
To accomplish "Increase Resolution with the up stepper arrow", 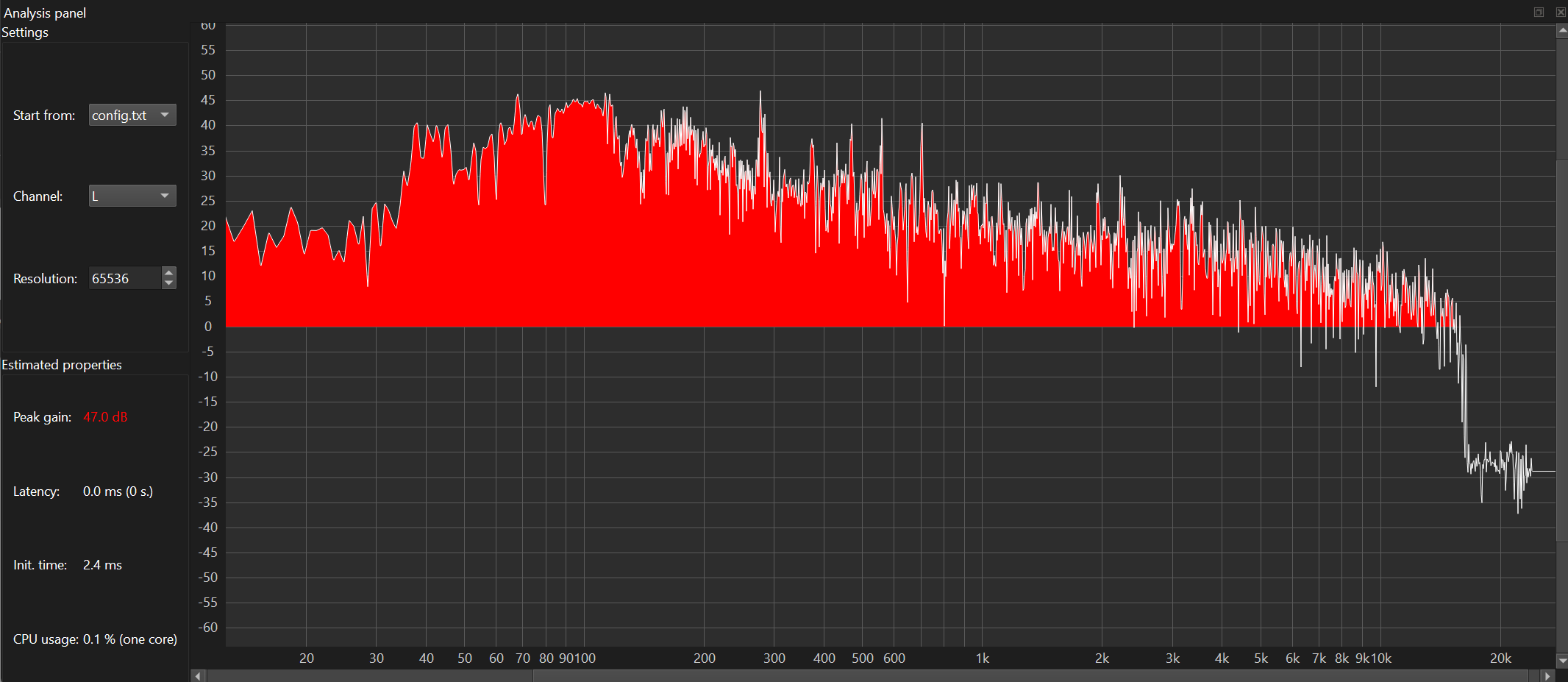I will [169, 272].
